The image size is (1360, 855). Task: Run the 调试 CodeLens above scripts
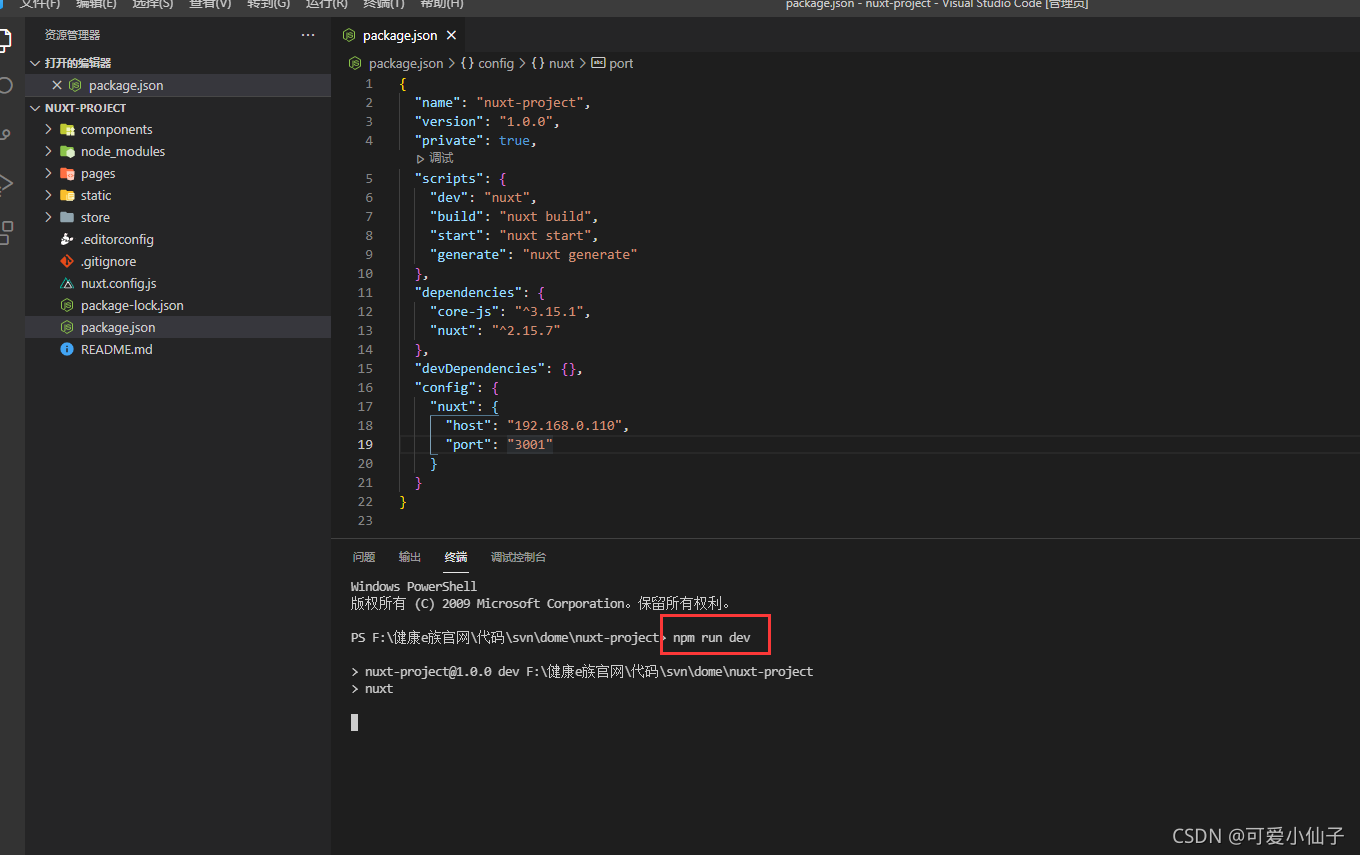click(438, 157)
